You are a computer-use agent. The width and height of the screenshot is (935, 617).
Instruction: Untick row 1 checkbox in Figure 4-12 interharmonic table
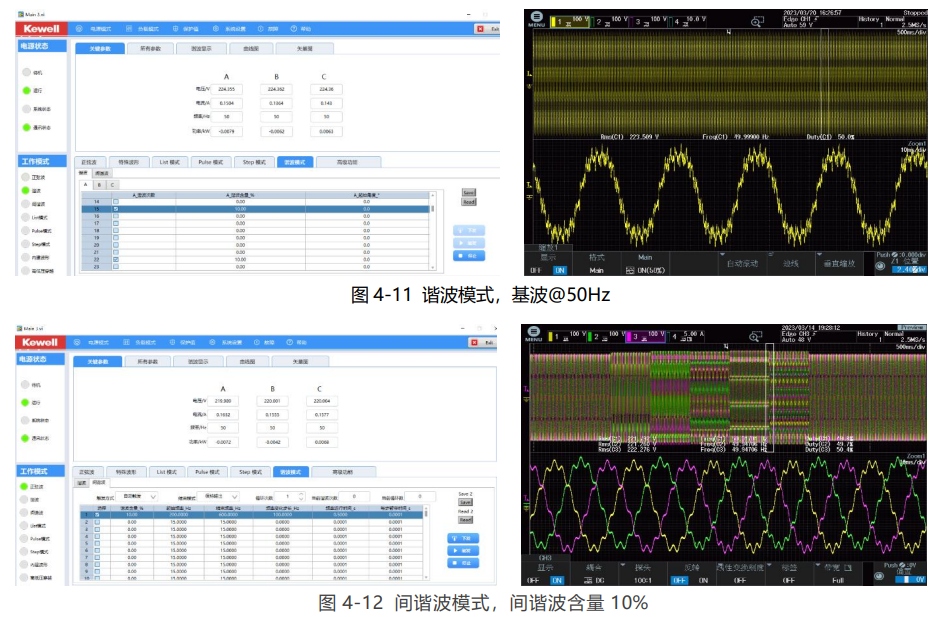97,514
